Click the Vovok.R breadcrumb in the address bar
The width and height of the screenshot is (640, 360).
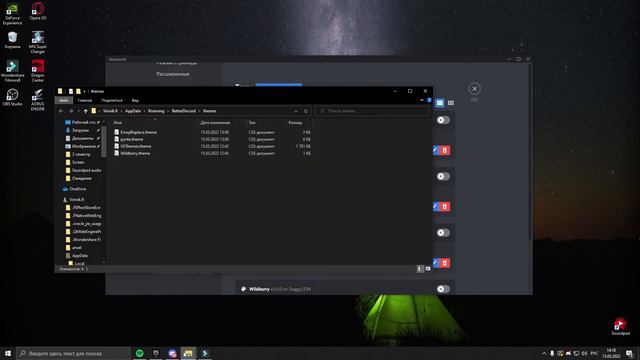coord(110,111)
